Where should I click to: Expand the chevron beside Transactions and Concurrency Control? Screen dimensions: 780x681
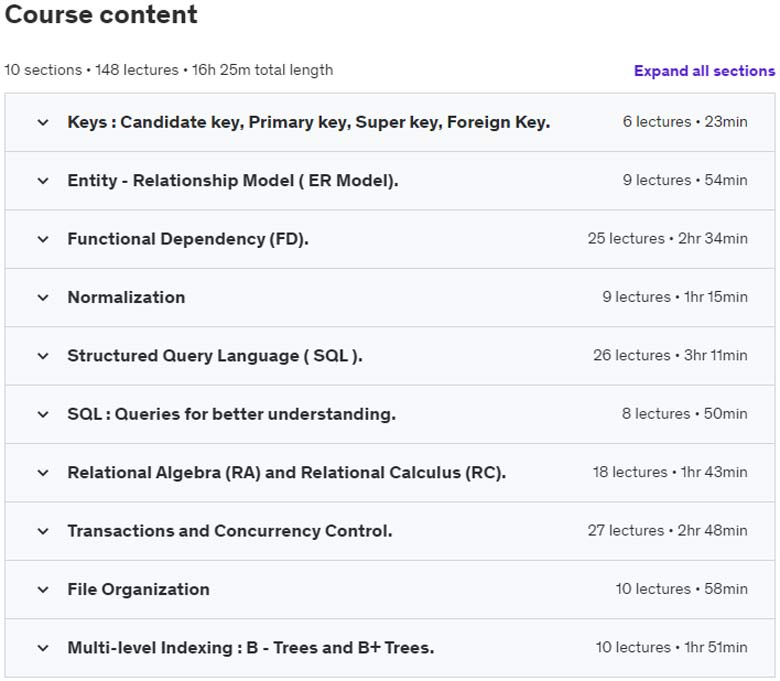(x=43, y=531)
